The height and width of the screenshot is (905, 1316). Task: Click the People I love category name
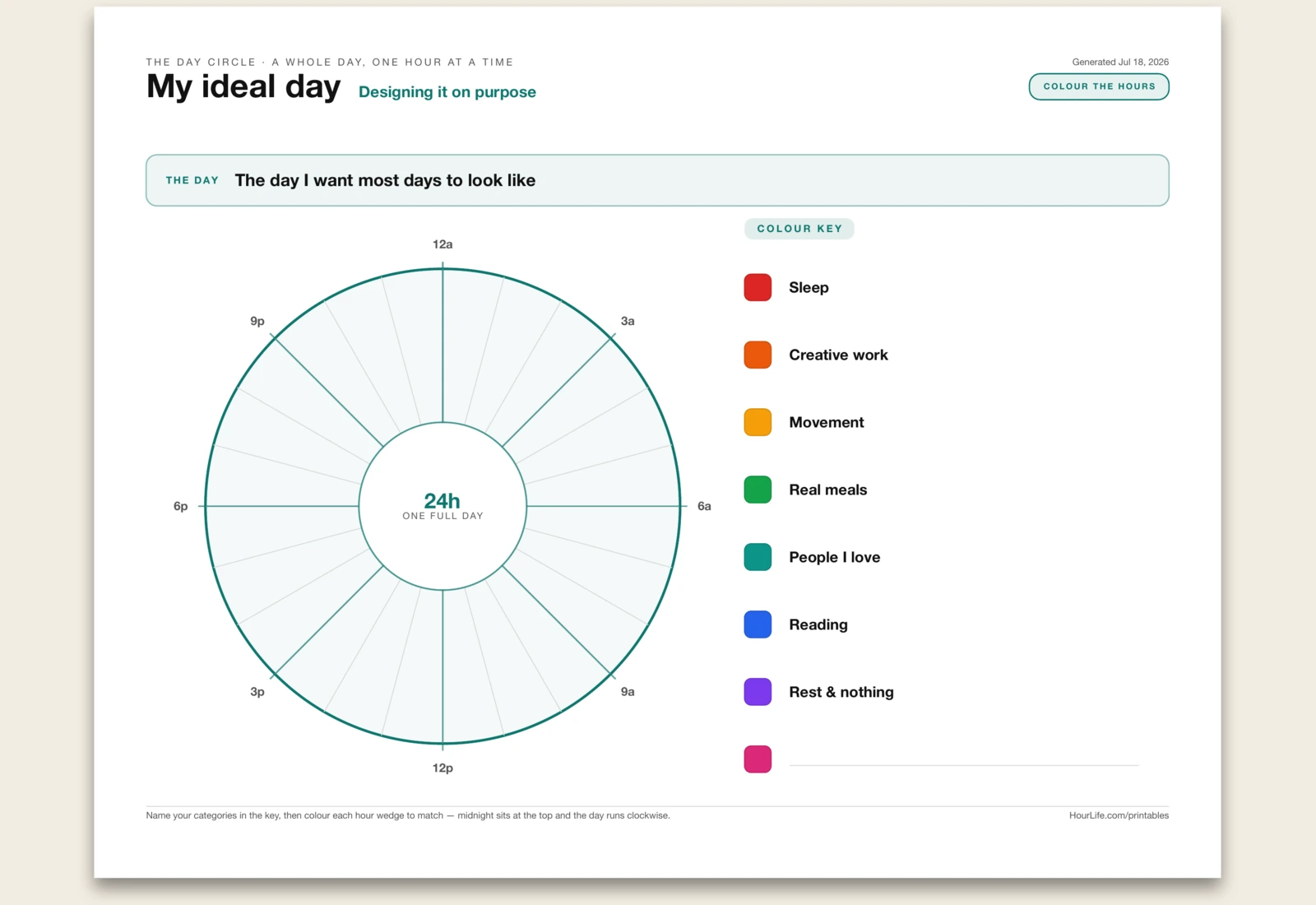click(835, 557)
